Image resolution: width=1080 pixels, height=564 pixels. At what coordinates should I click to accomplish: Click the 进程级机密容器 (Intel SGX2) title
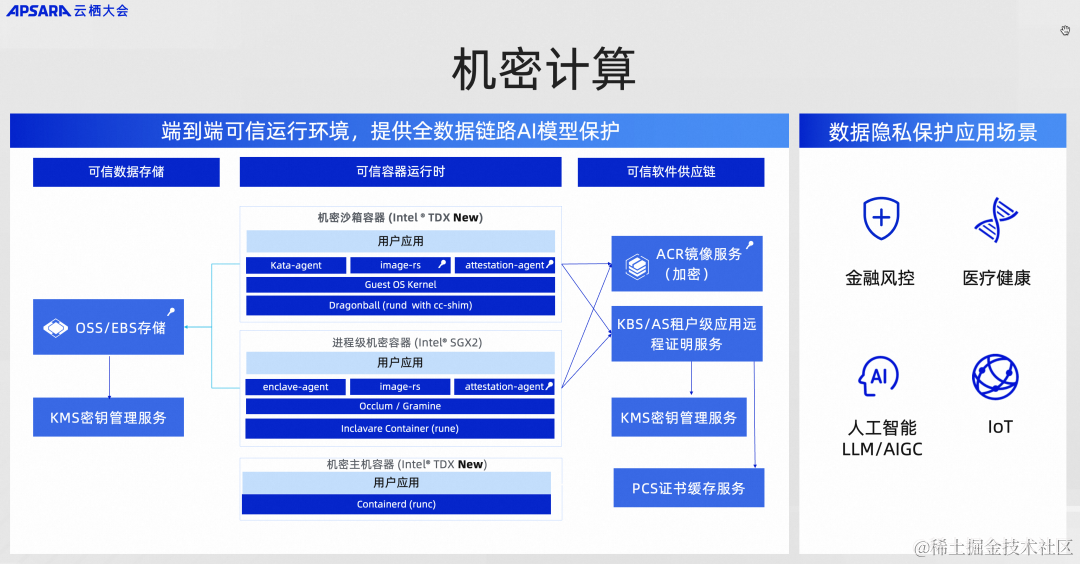point(407,342)
